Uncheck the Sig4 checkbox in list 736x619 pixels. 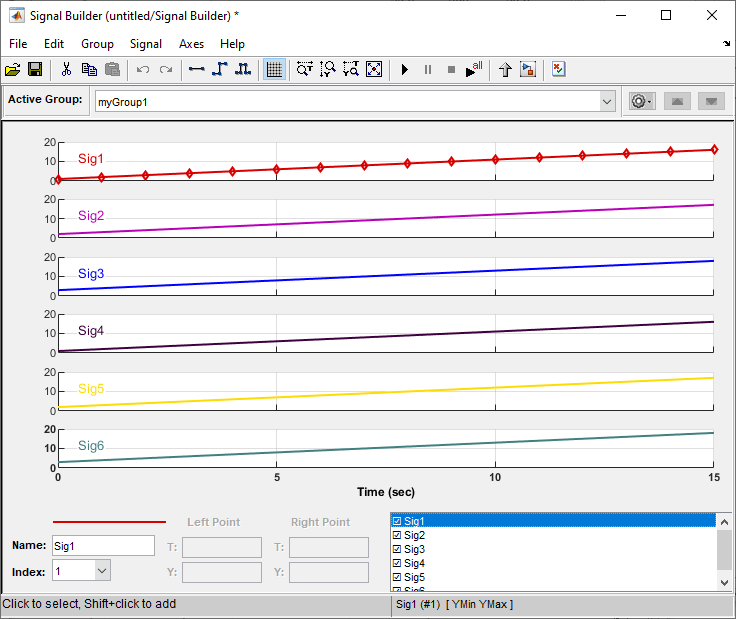397,563
